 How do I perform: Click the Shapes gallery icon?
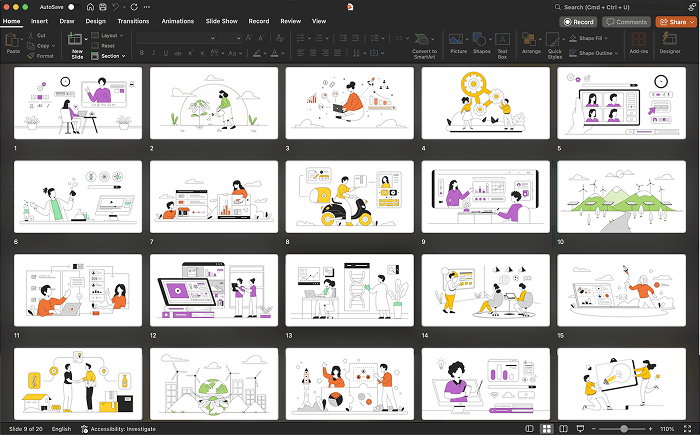(x=479, y=39)
